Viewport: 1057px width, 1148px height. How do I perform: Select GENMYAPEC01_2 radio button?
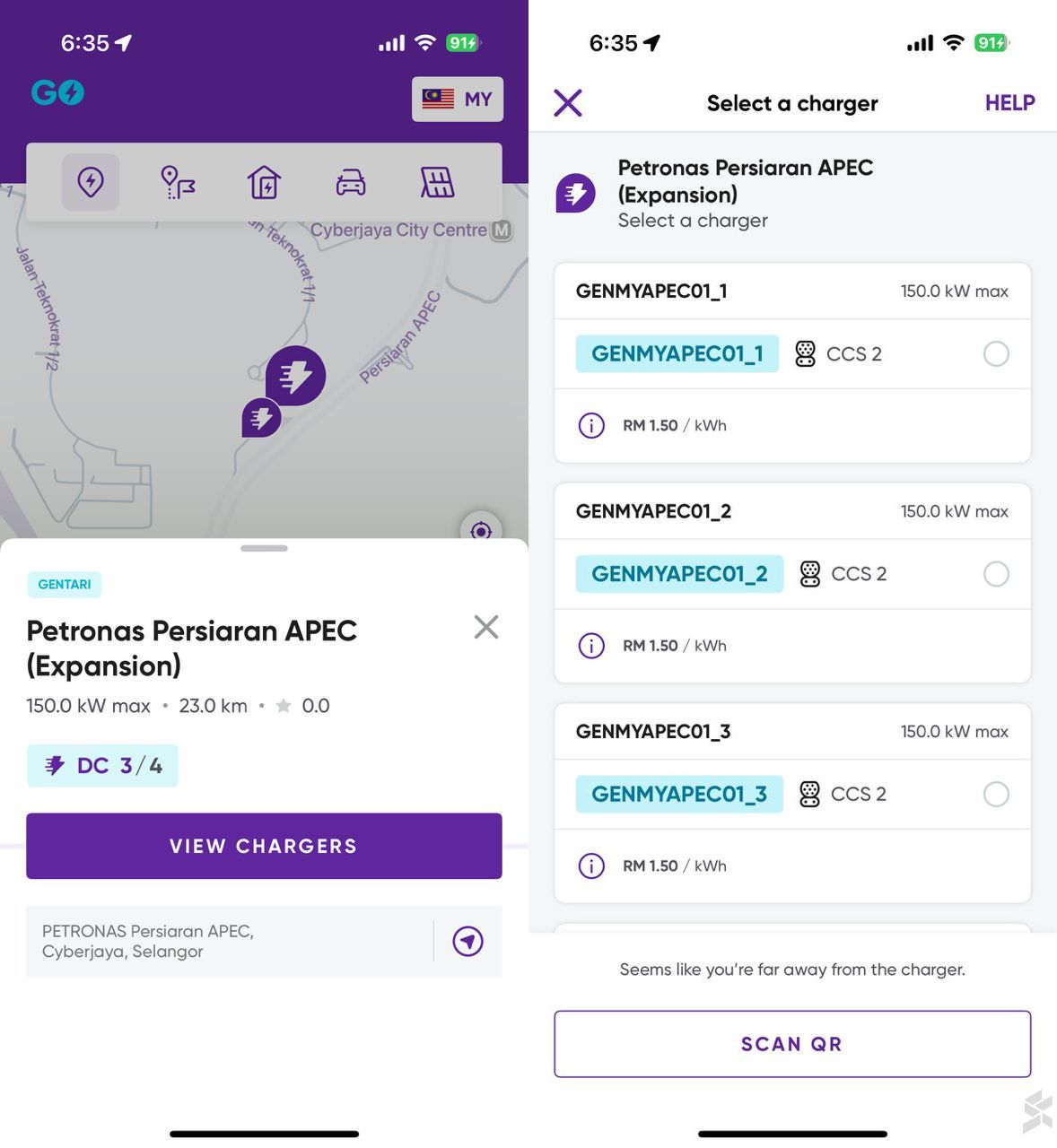coord(996,574)
